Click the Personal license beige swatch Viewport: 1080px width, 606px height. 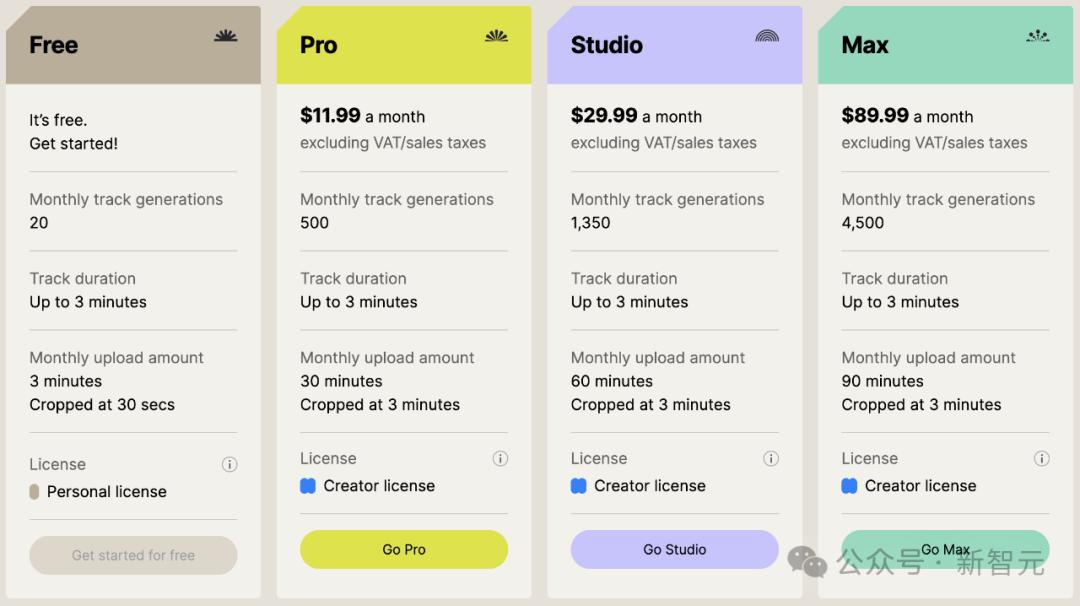[34, 491]
